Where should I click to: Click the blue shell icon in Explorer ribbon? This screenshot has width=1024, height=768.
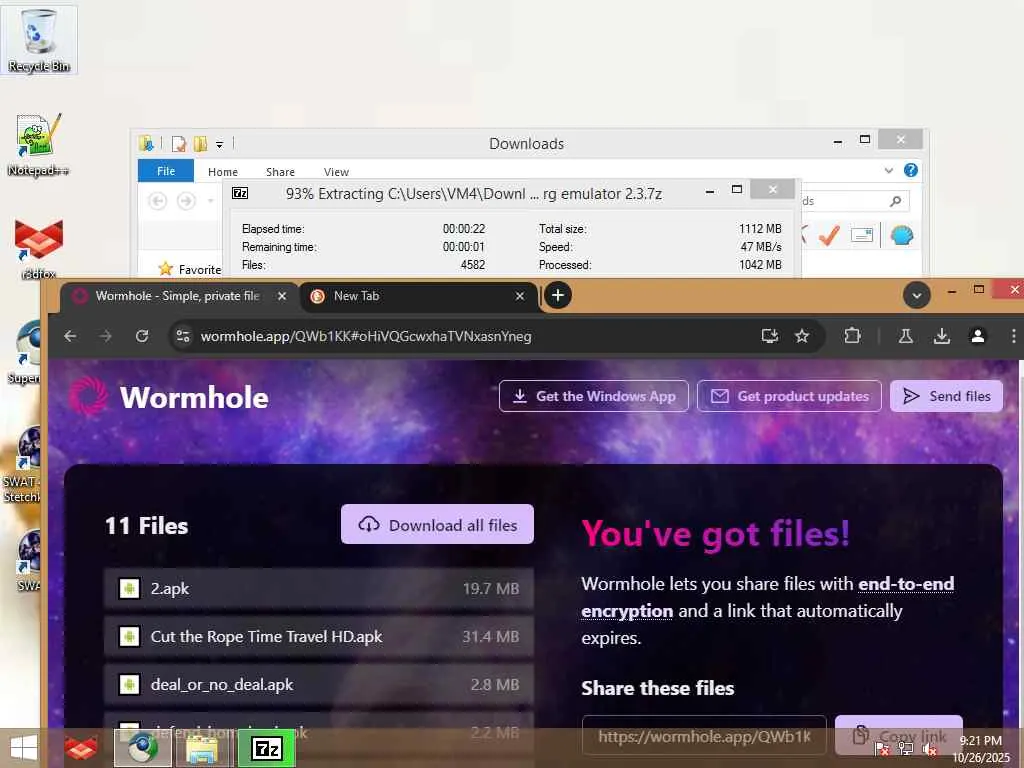902,235
